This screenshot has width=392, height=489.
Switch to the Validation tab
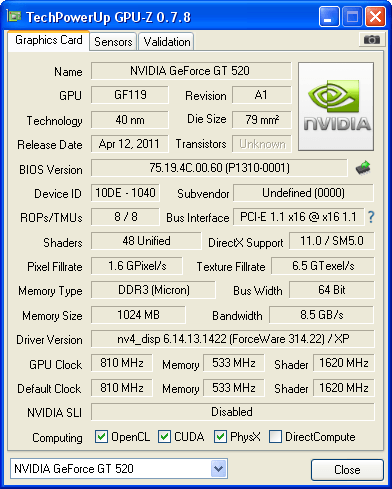tap(167, 42)
